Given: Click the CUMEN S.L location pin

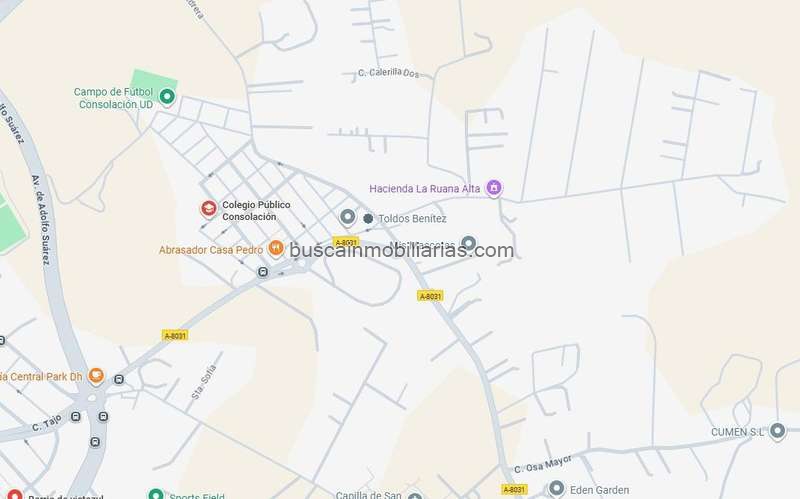Looking at the screenshot, I should coord(777,431).
